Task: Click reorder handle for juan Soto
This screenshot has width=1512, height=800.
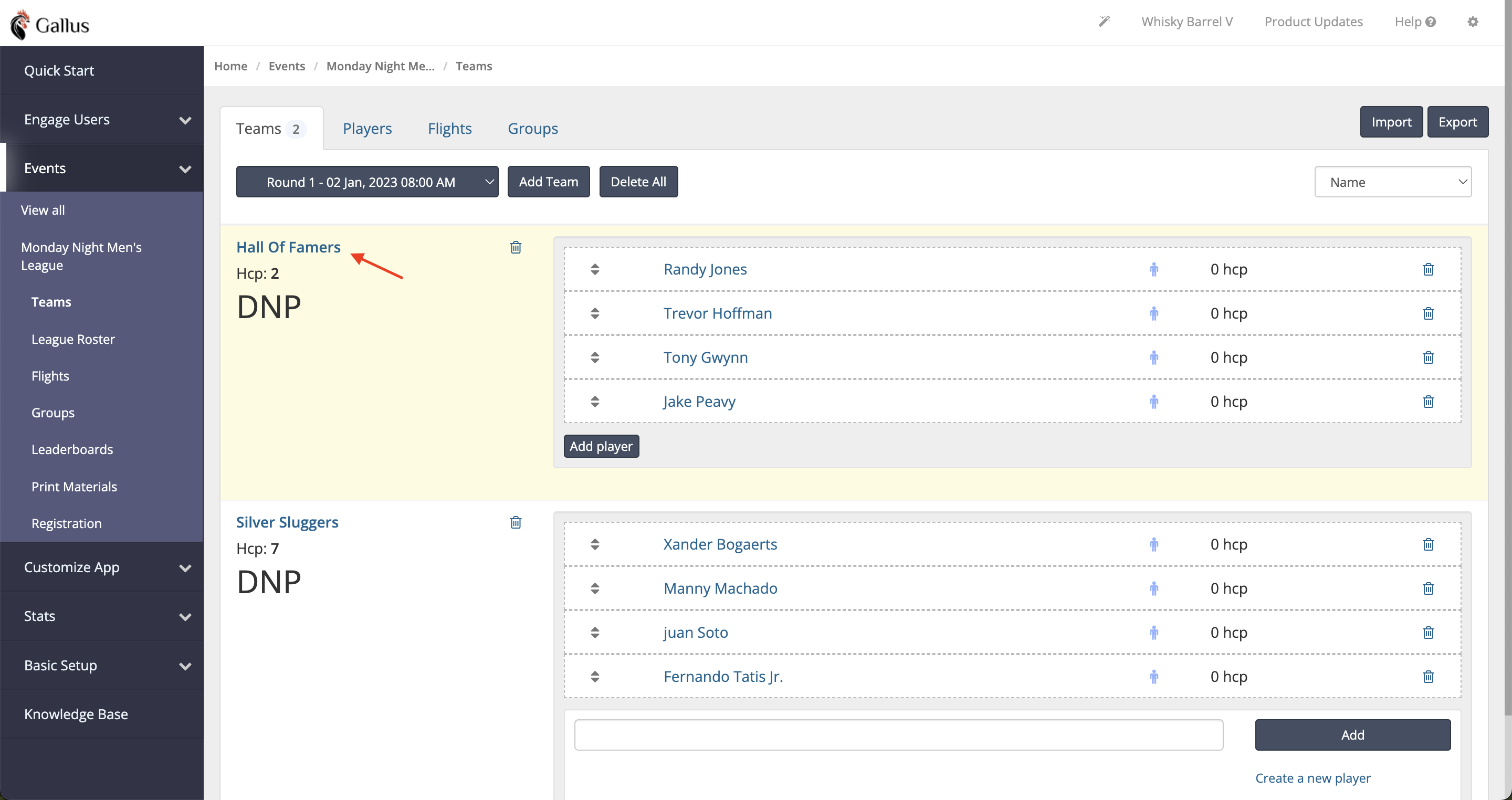Action: (x=595, y=633)
